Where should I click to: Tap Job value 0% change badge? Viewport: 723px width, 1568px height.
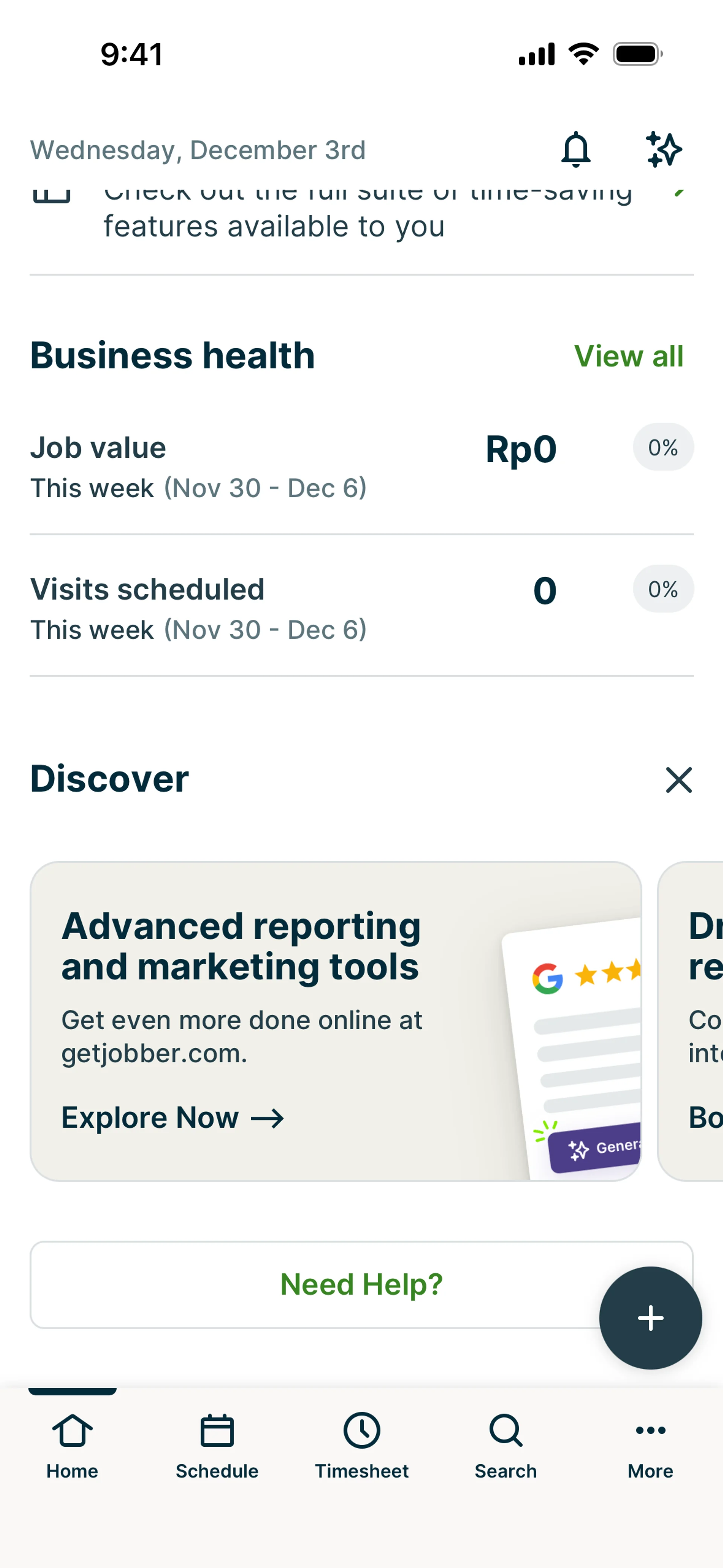coord(663,448)
